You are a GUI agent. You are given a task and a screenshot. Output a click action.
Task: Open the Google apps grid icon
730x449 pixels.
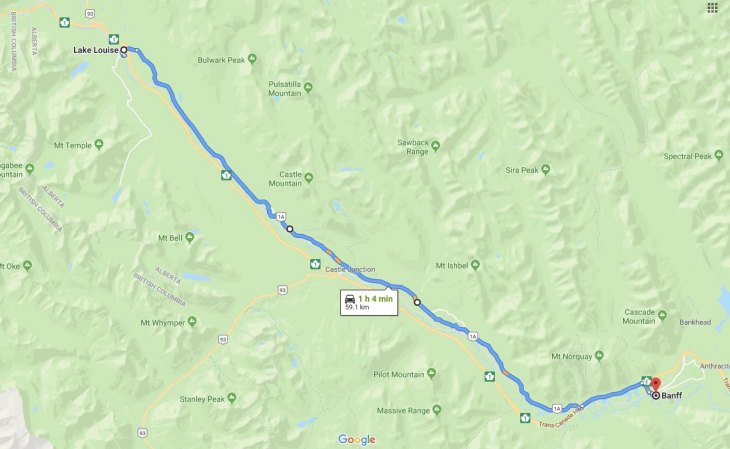[x=712, y=8]
